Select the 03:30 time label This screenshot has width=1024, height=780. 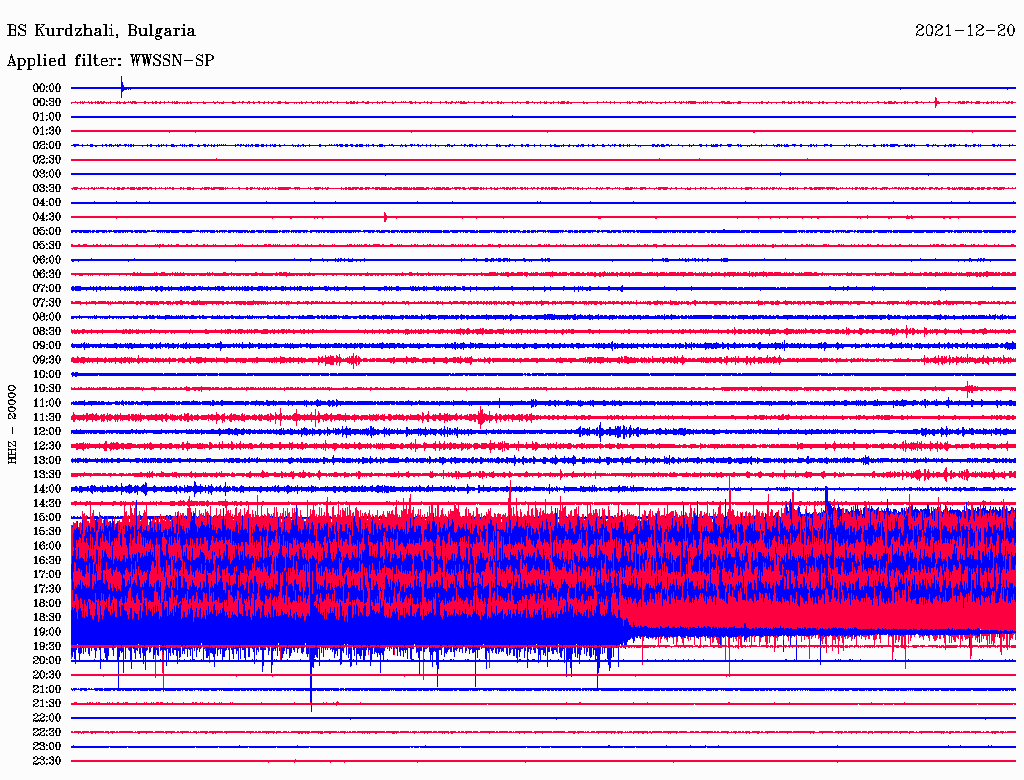pos(47,188)
